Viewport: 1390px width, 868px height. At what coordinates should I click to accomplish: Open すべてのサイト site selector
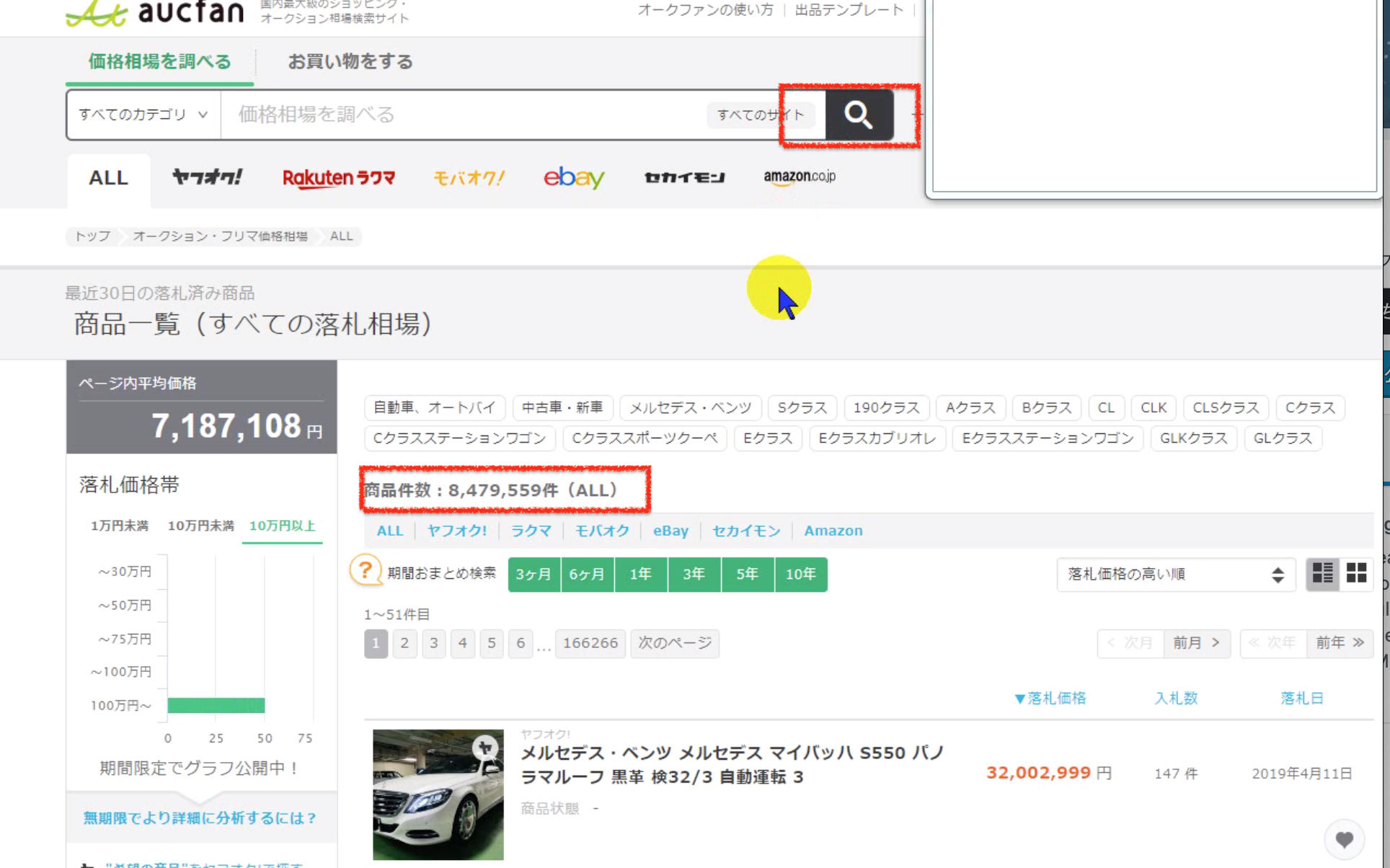coord(760,115)
